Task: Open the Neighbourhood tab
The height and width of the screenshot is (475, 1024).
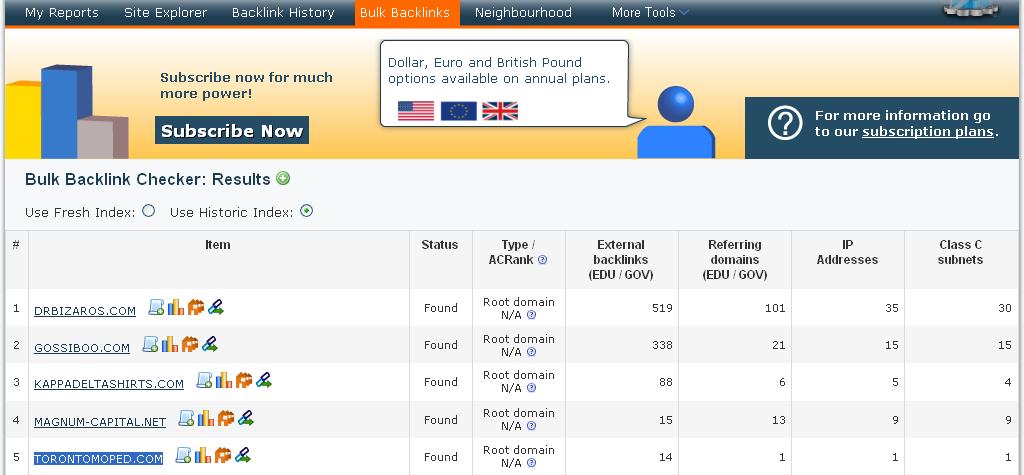Action: [523, 12]
